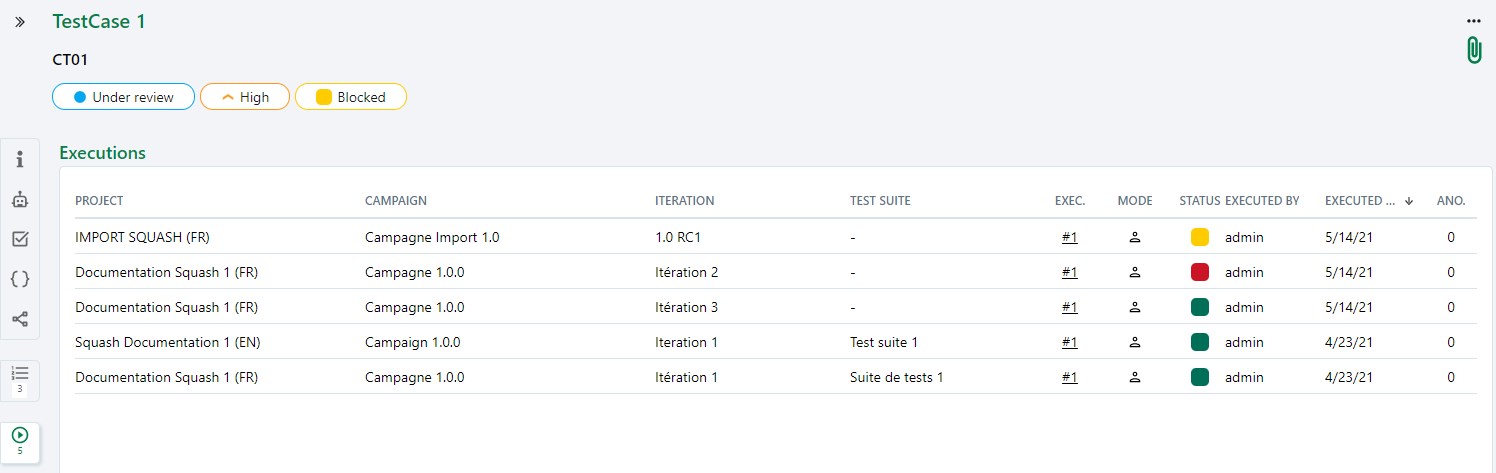Open the curly braces parameters panel
Screen dimensions: 1496x473
click(20, 279)
